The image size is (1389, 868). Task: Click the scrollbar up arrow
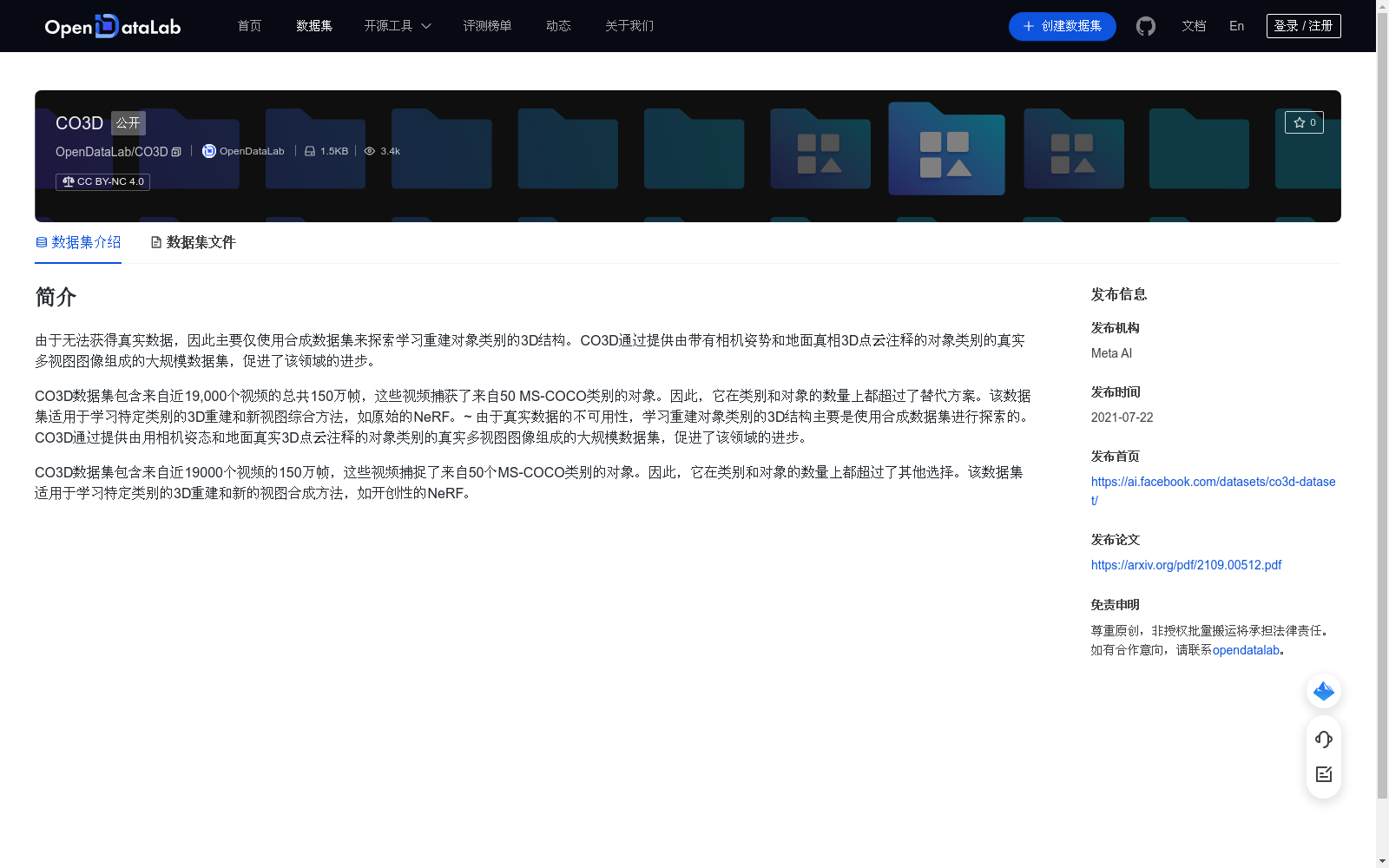1382,6
